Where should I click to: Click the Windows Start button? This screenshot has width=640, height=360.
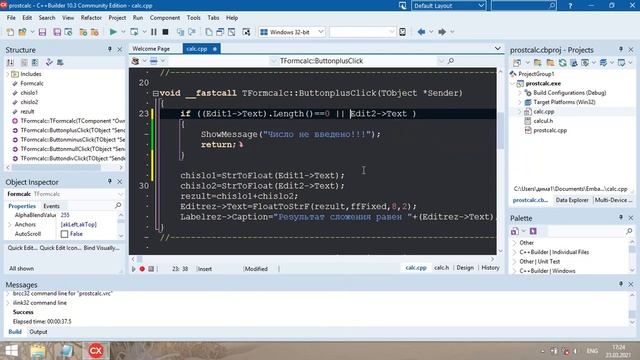[11, 351]
